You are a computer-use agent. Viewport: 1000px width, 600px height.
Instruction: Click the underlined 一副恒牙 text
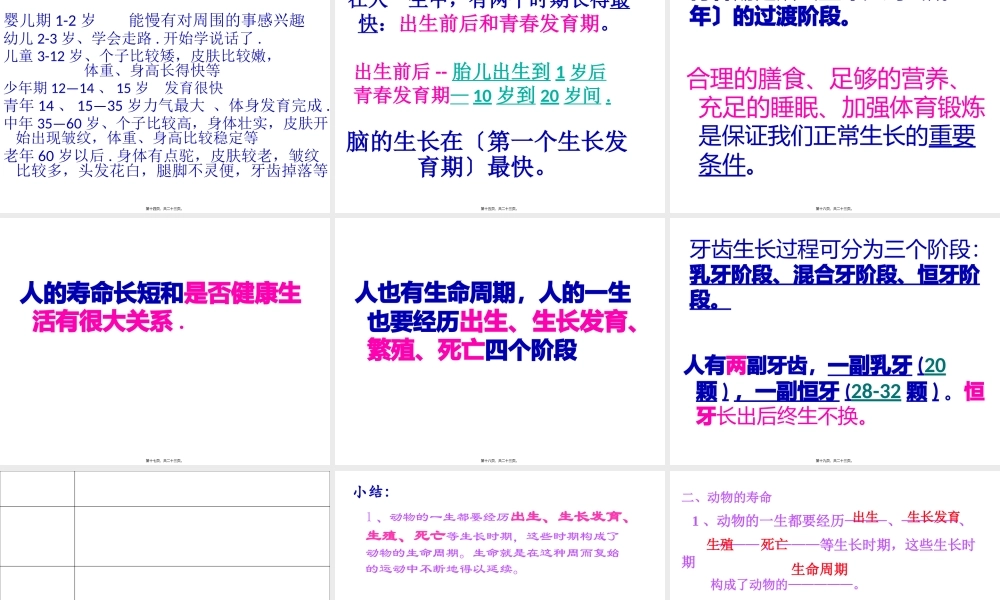(797, 391)
